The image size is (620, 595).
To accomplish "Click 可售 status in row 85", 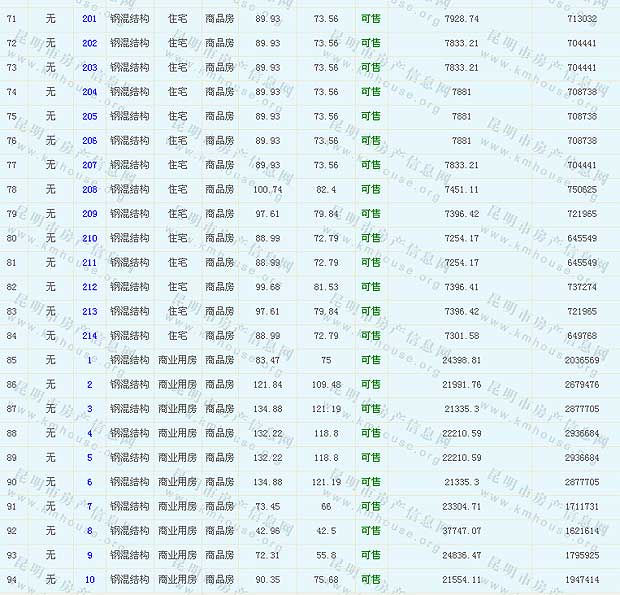I will [370, 360].
